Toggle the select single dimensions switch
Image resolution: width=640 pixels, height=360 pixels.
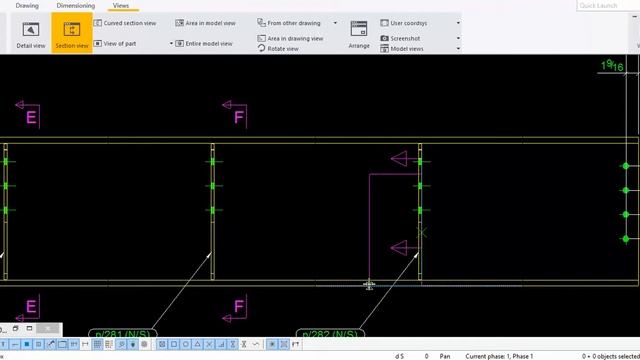[85, 344]
